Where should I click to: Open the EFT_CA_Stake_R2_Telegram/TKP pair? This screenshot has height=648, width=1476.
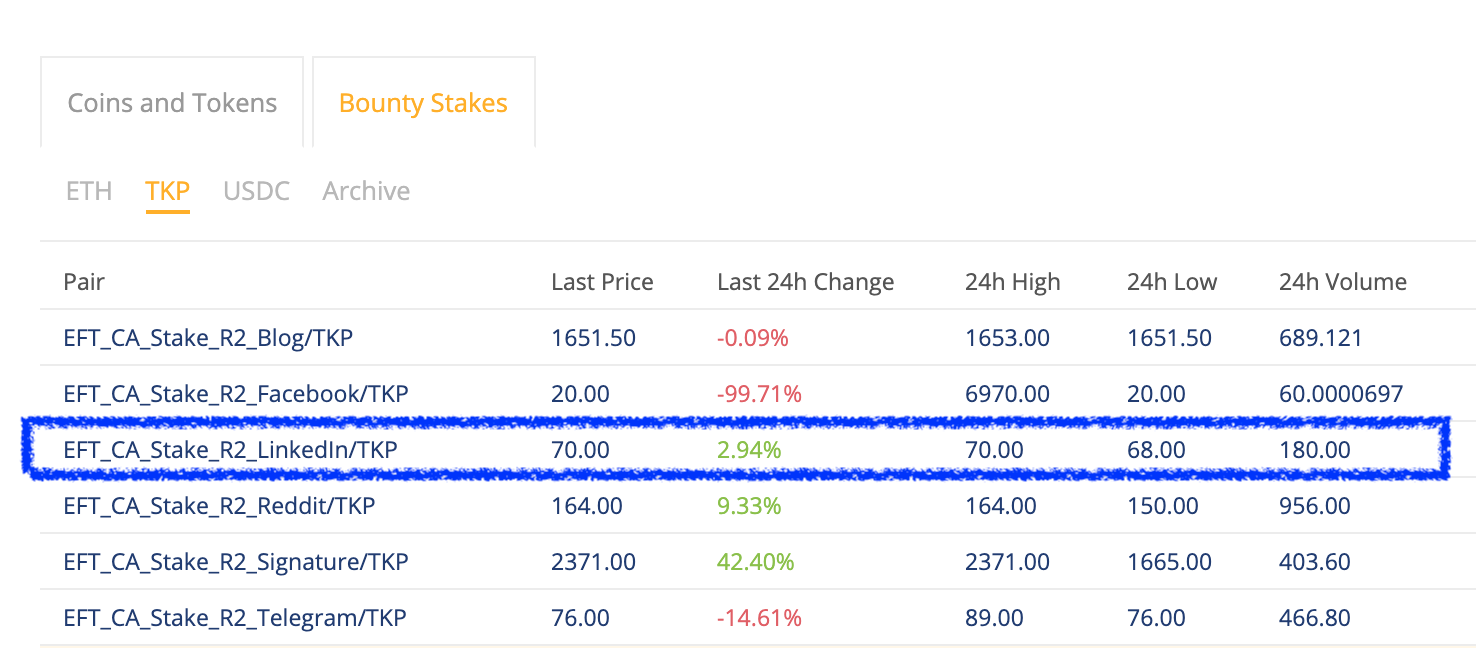[x=235, y=618]
